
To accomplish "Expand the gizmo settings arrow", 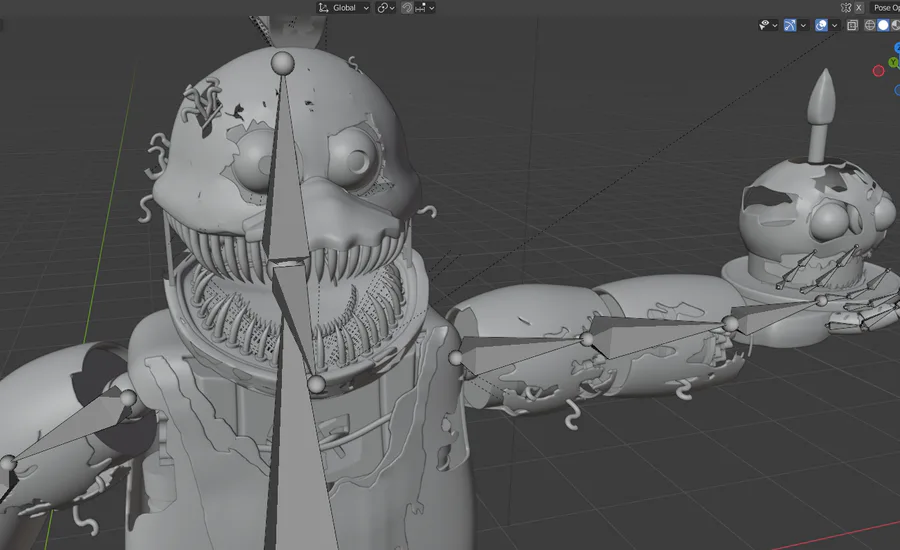I will point(803,25).
